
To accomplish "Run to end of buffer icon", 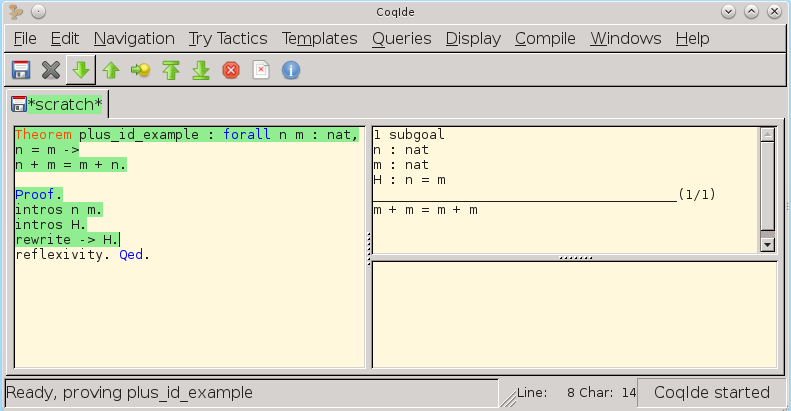I will [x=201, y=70].
